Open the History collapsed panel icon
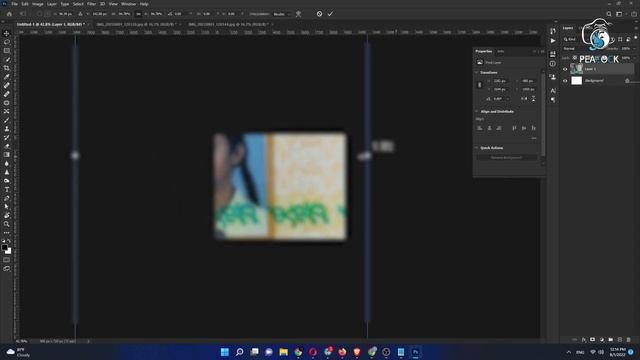Screen dimensions: 640x360 pos(553,31)
